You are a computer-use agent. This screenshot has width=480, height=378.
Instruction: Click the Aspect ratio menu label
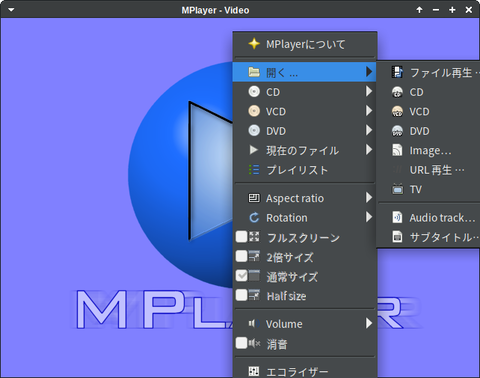click(x=295, y=199)
